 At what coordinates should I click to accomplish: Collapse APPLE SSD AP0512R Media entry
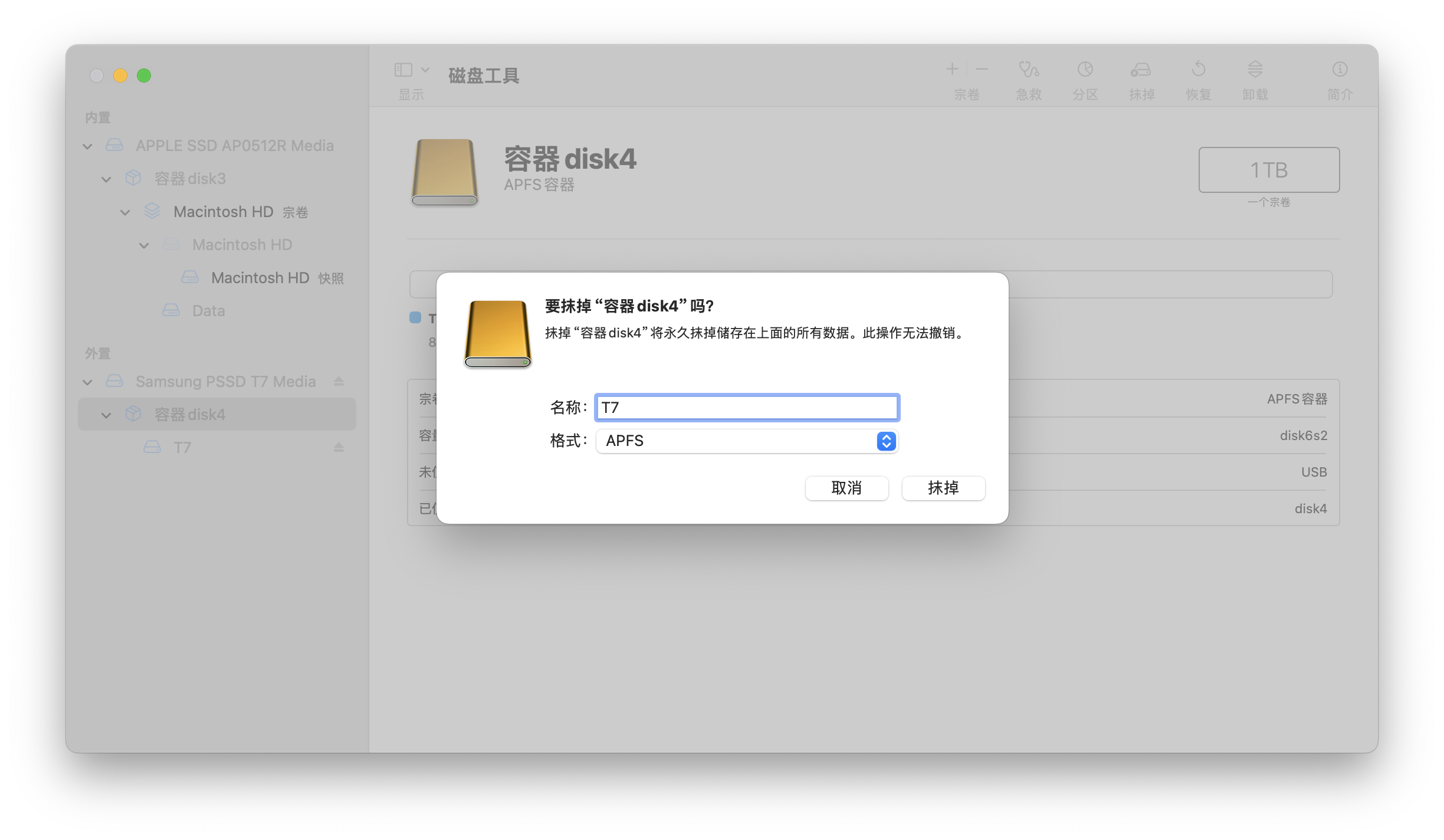click(x=87, y=146)
